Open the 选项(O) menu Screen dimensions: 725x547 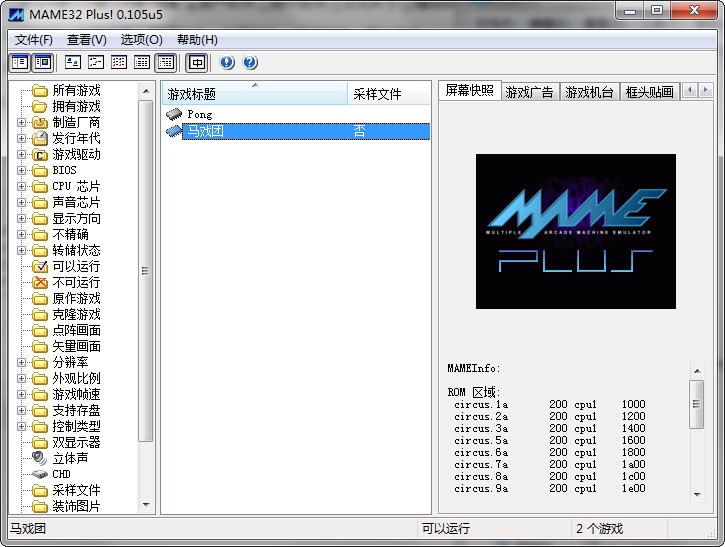[141, 40]
